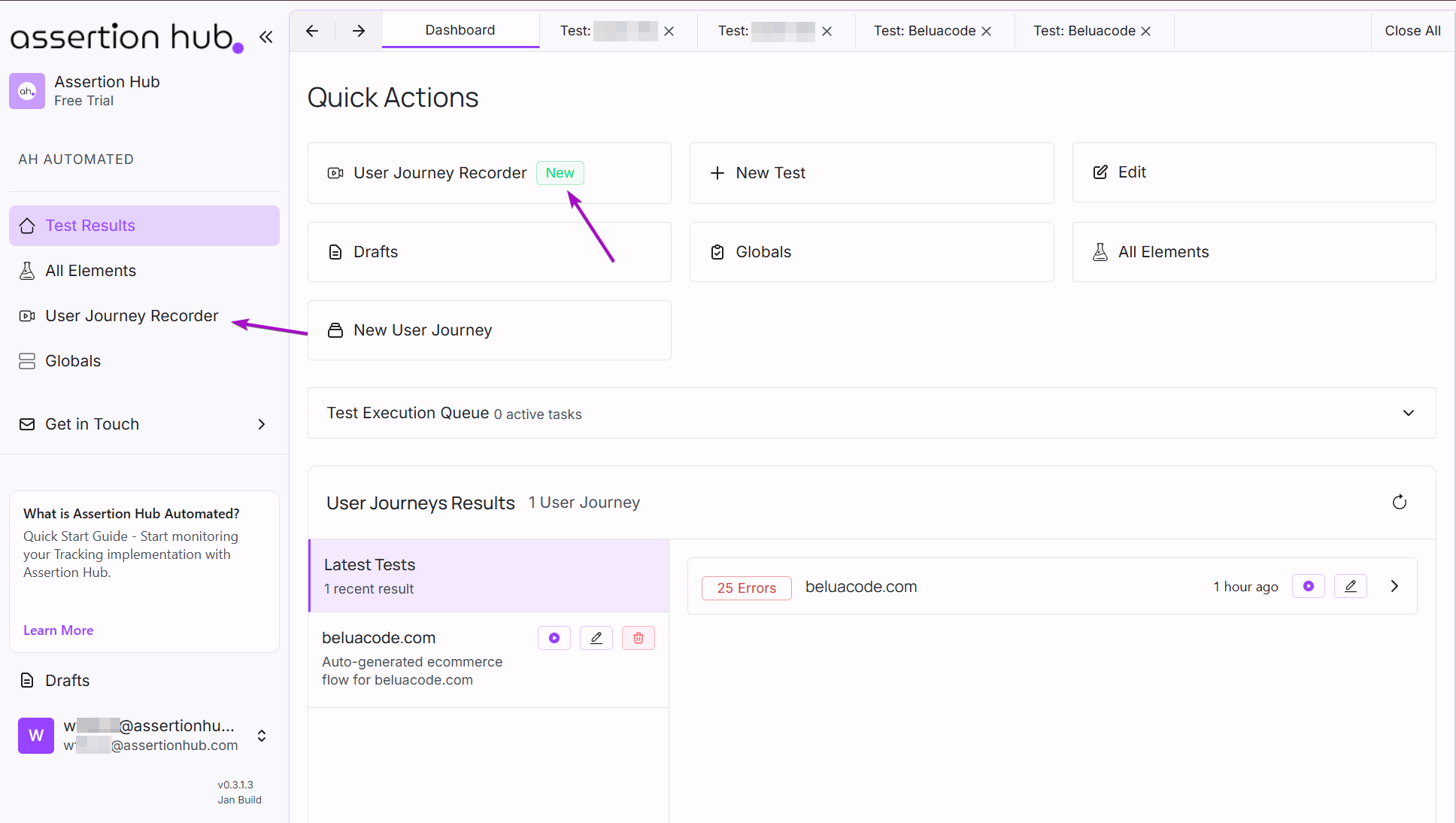Click the Learn More link

[x=58, y=630]
